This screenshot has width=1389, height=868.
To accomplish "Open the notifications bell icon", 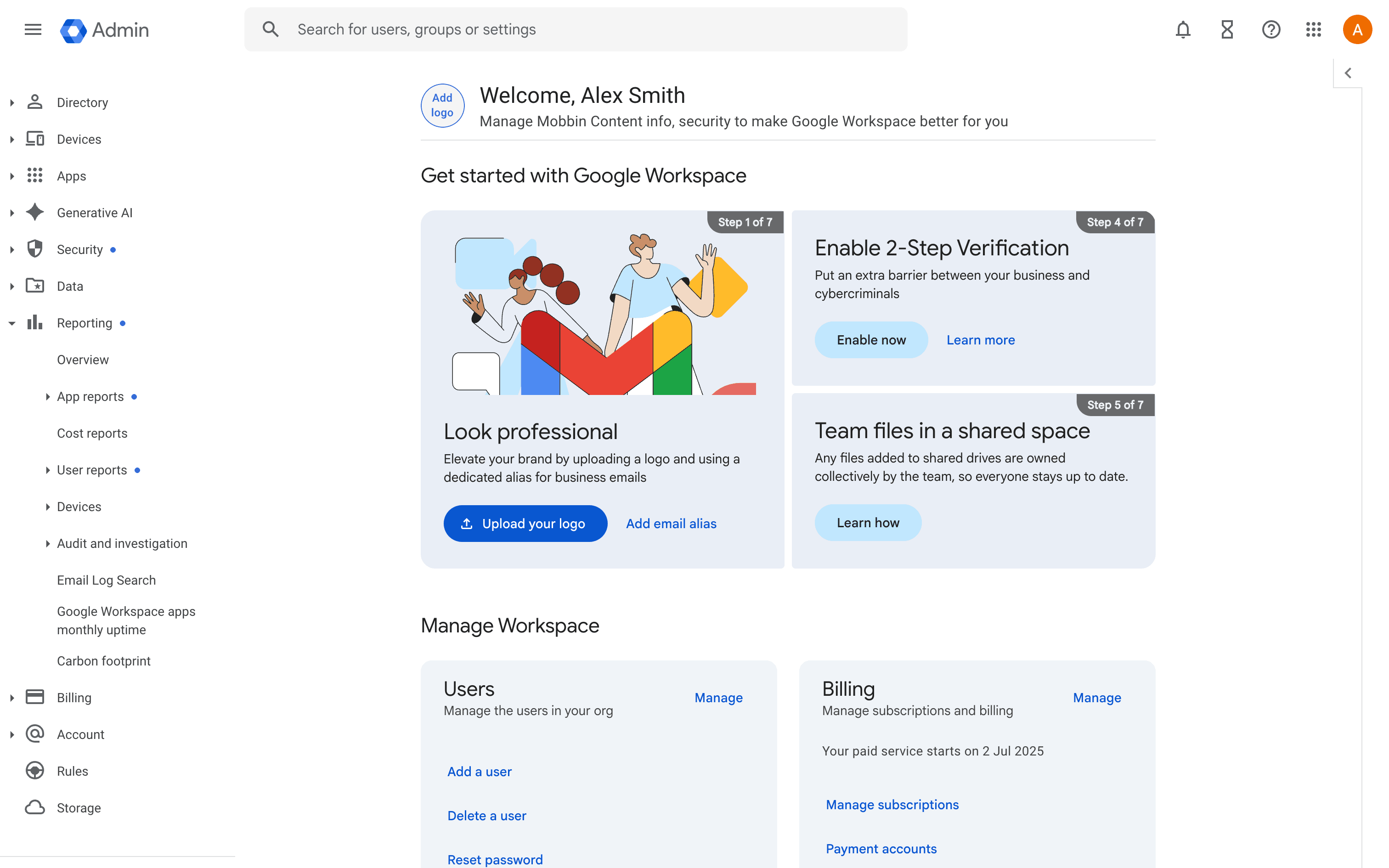I will [1182, 29].
